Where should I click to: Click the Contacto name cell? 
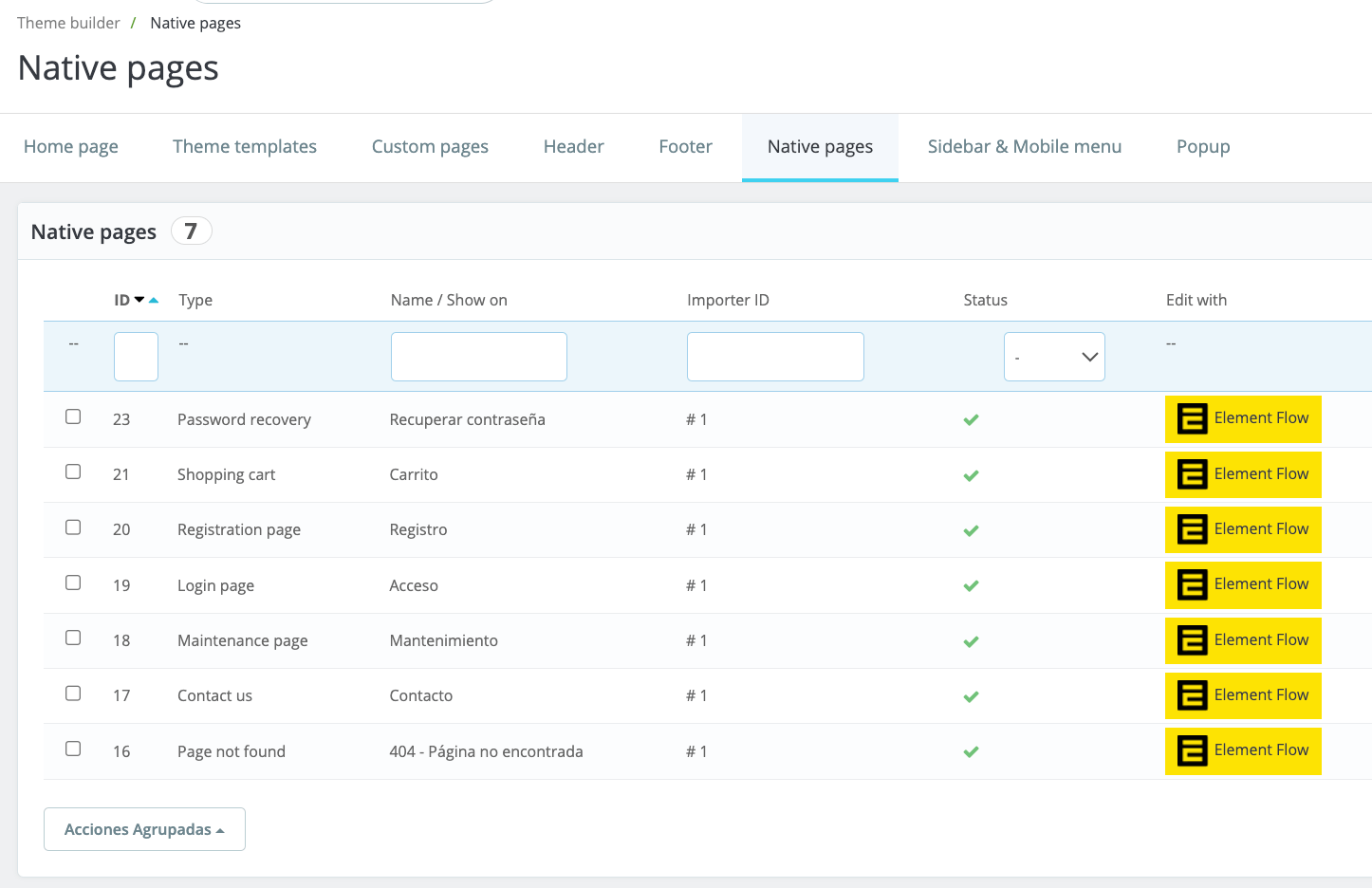point(421,695)
